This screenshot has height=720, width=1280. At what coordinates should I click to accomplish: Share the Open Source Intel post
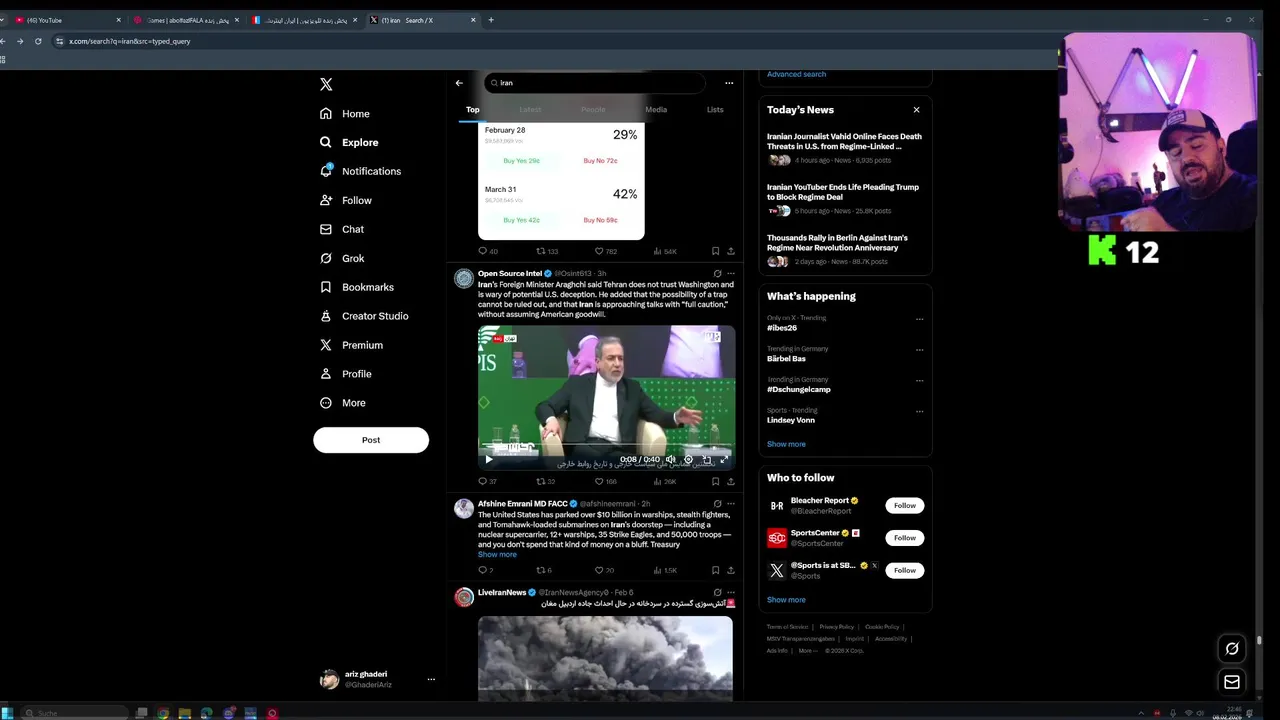(731, 482)
